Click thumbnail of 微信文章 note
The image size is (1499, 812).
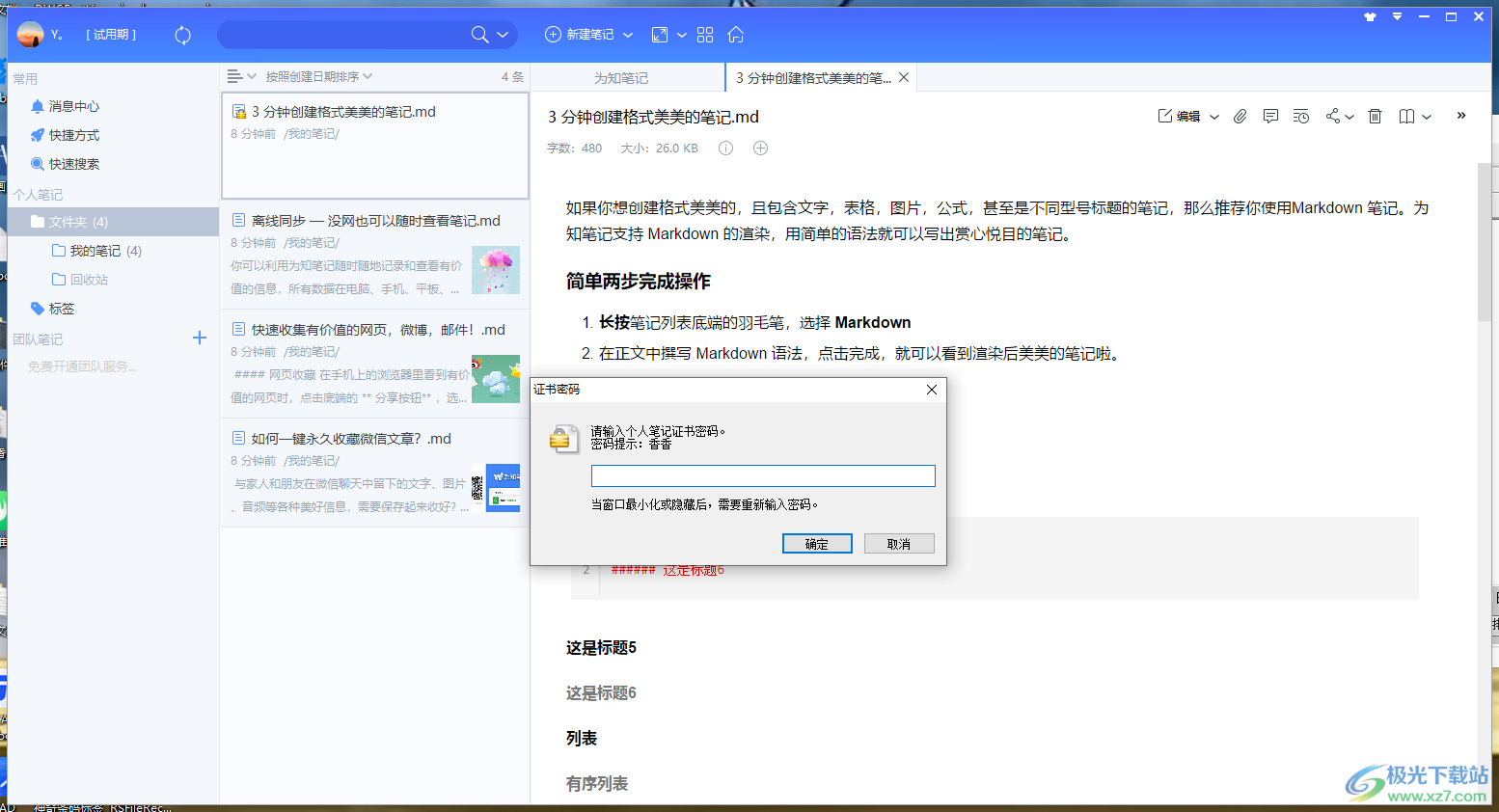click(496, 487)
